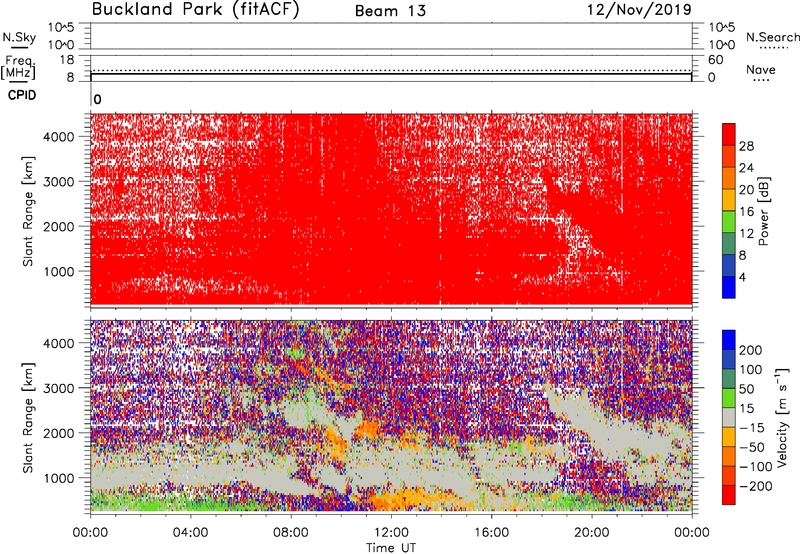Click the '-50' tick on the Velocity bar

pos(752,447)
